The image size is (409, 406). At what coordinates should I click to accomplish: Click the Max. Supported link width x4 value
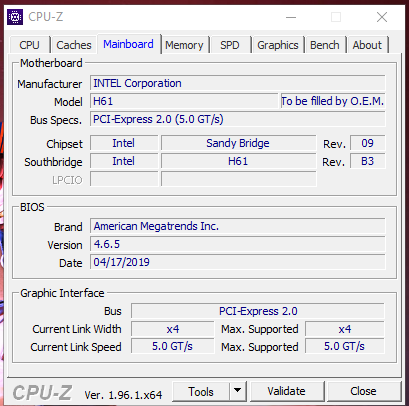click(345, 329)
